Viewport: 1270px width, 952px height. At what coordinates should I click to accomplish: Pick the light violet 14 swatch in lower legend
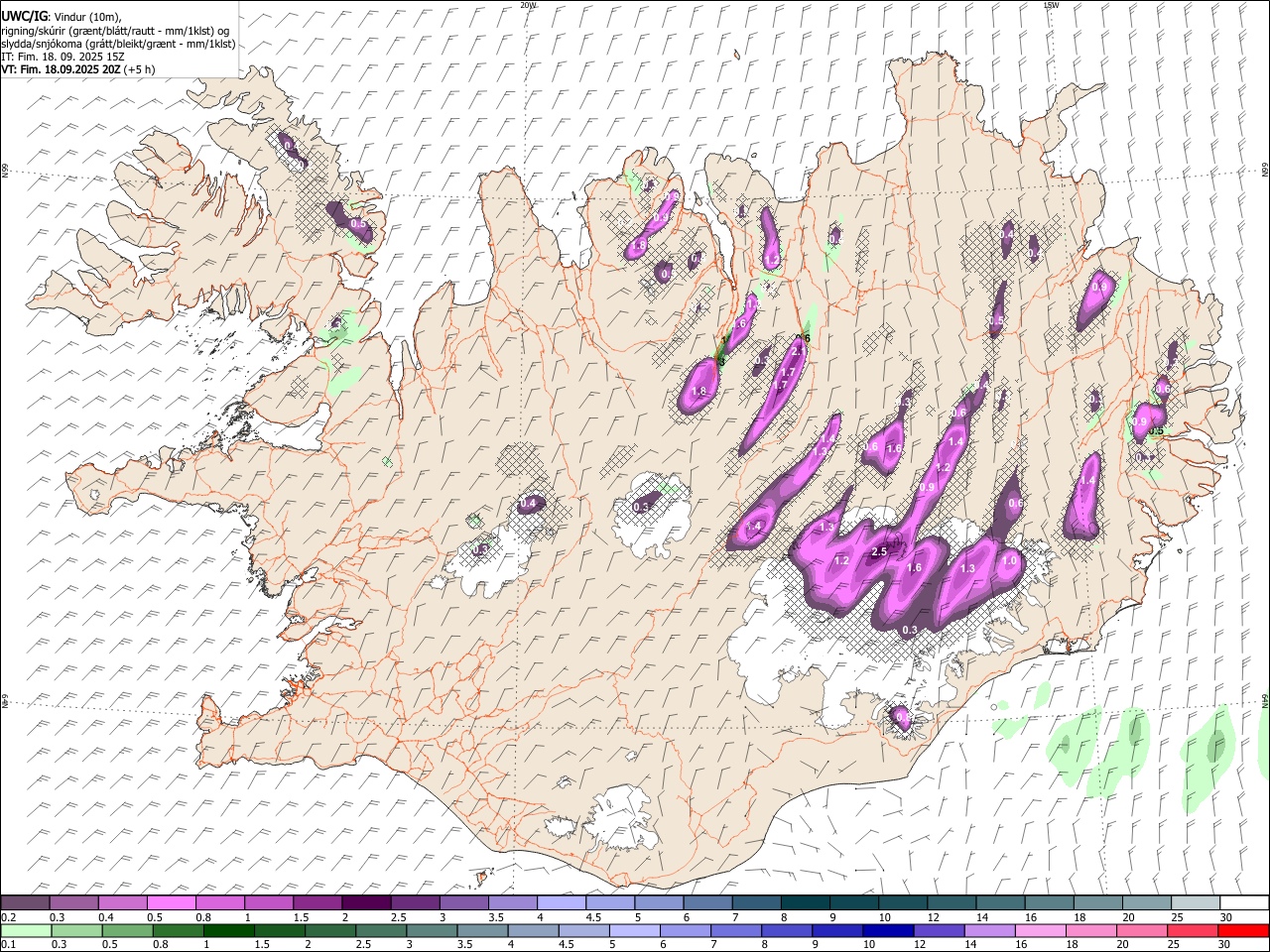pyautogui.click(x=989, y=930)
